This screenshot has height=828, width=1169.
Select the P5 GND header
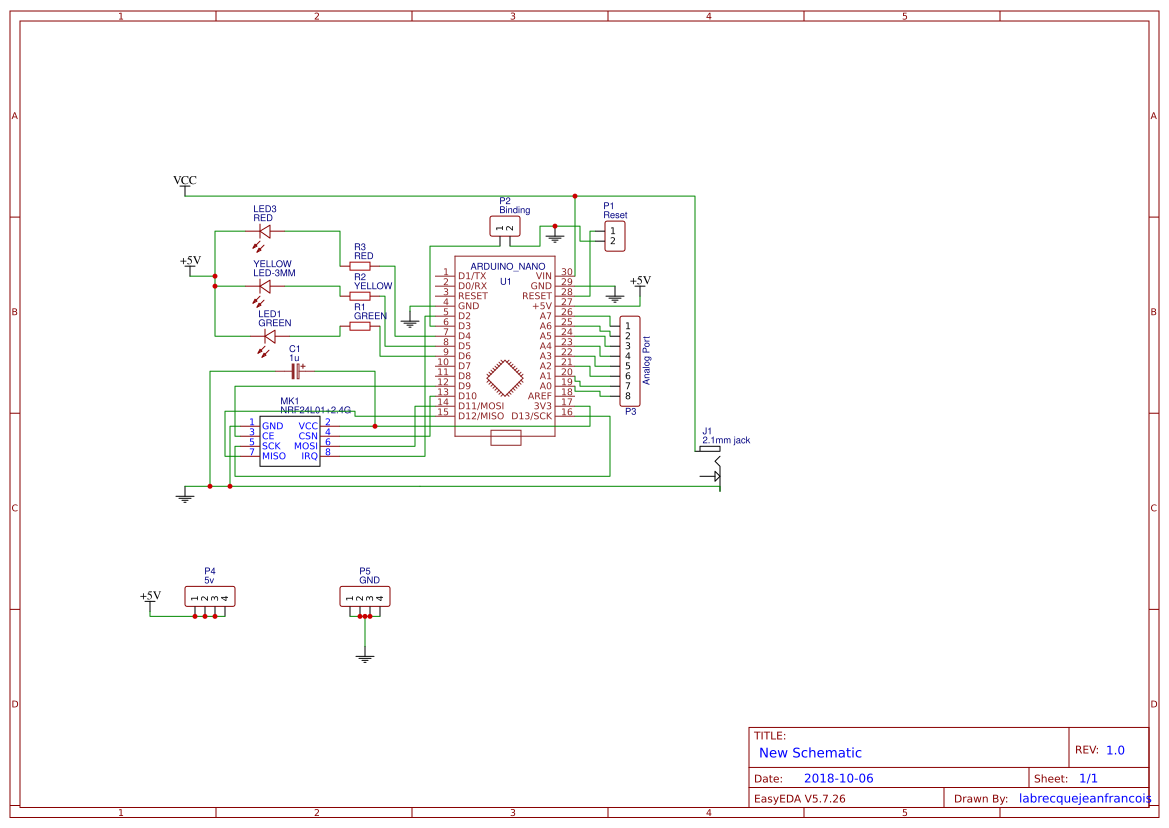[x=364, y=597]
